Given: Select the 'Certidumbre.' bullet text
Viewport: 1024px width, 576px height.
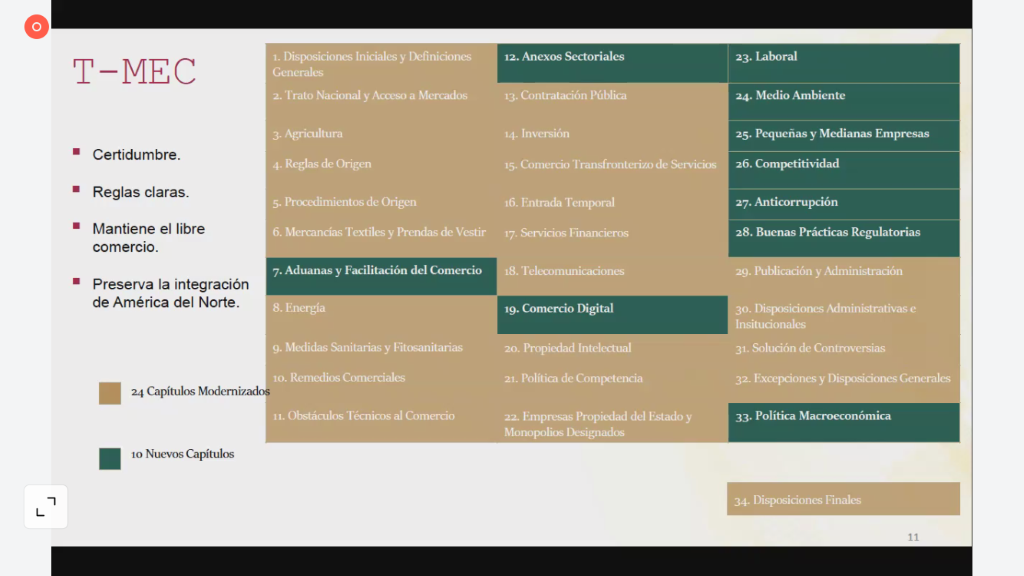Looking at the screenshot, I should (x=136, y=155).
